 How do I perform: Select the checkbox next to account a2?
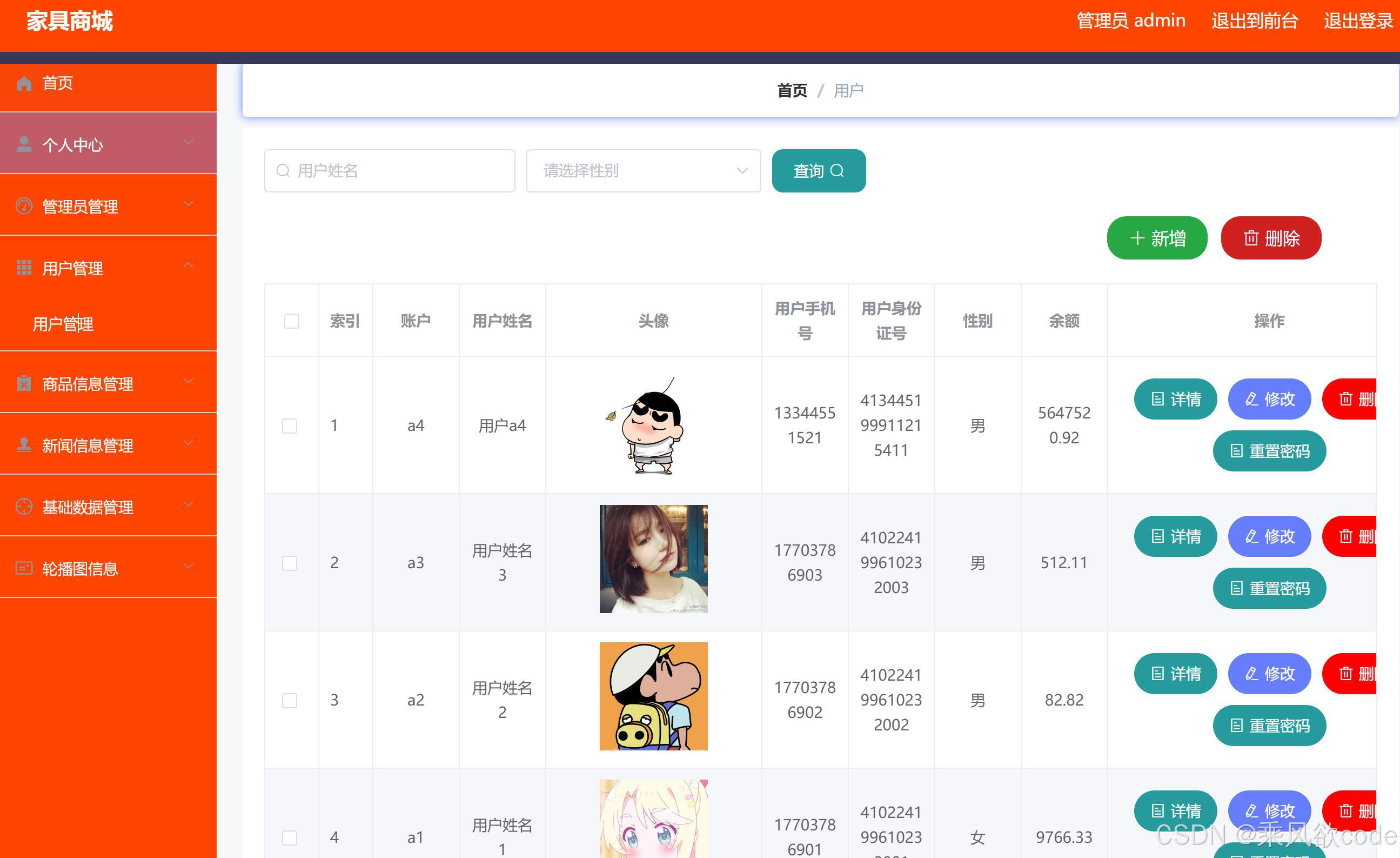(290, 701)
